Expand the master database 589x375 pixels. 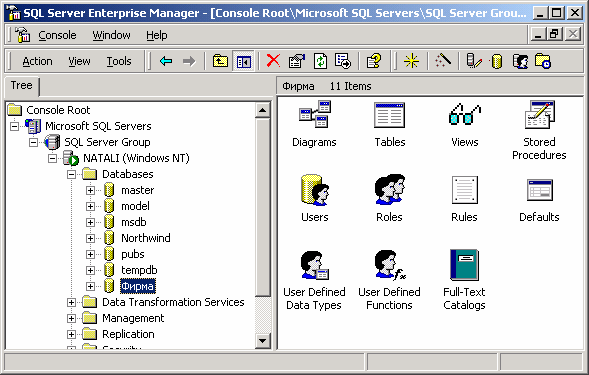click(x=90, y=191)
